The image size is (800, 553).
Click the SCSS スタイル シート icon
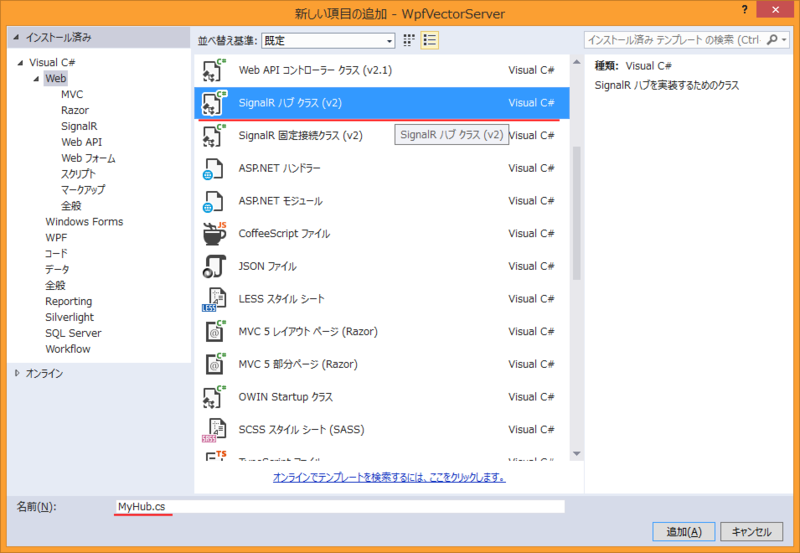[214, 430]
